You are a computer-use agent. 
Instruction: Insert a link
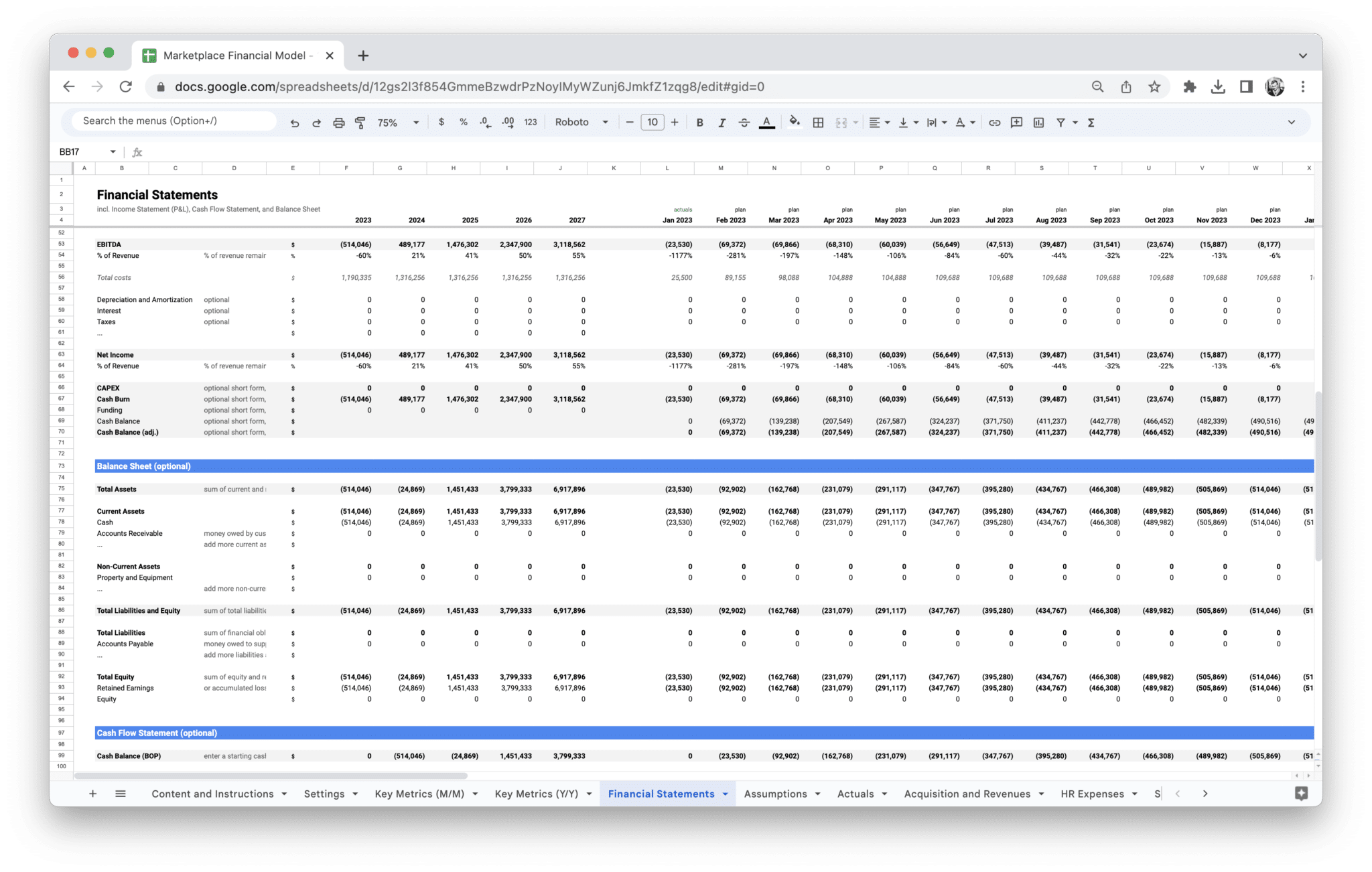coord(994,122)
